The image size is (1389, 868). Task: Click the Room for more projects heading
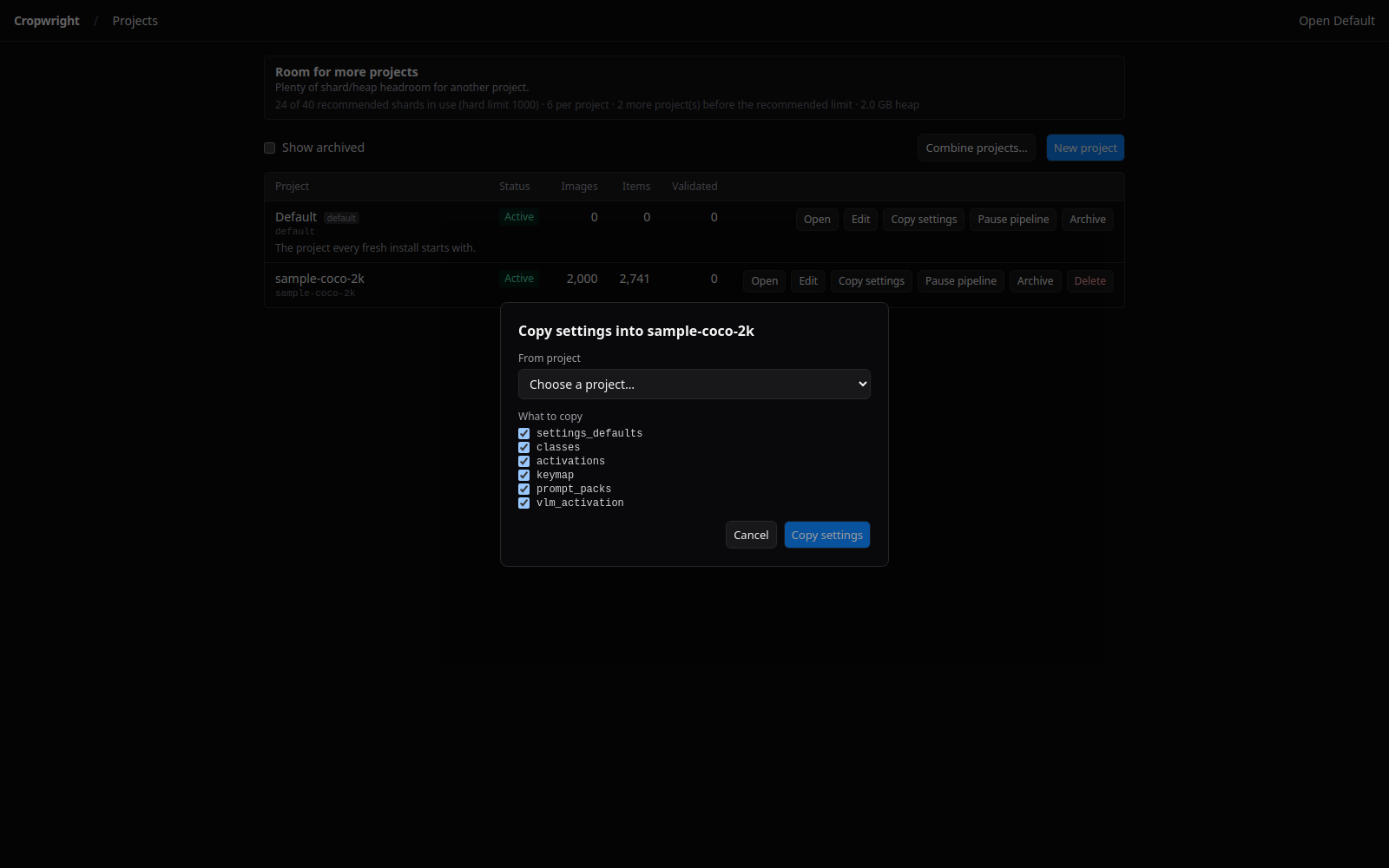click(x=346, y=72)
